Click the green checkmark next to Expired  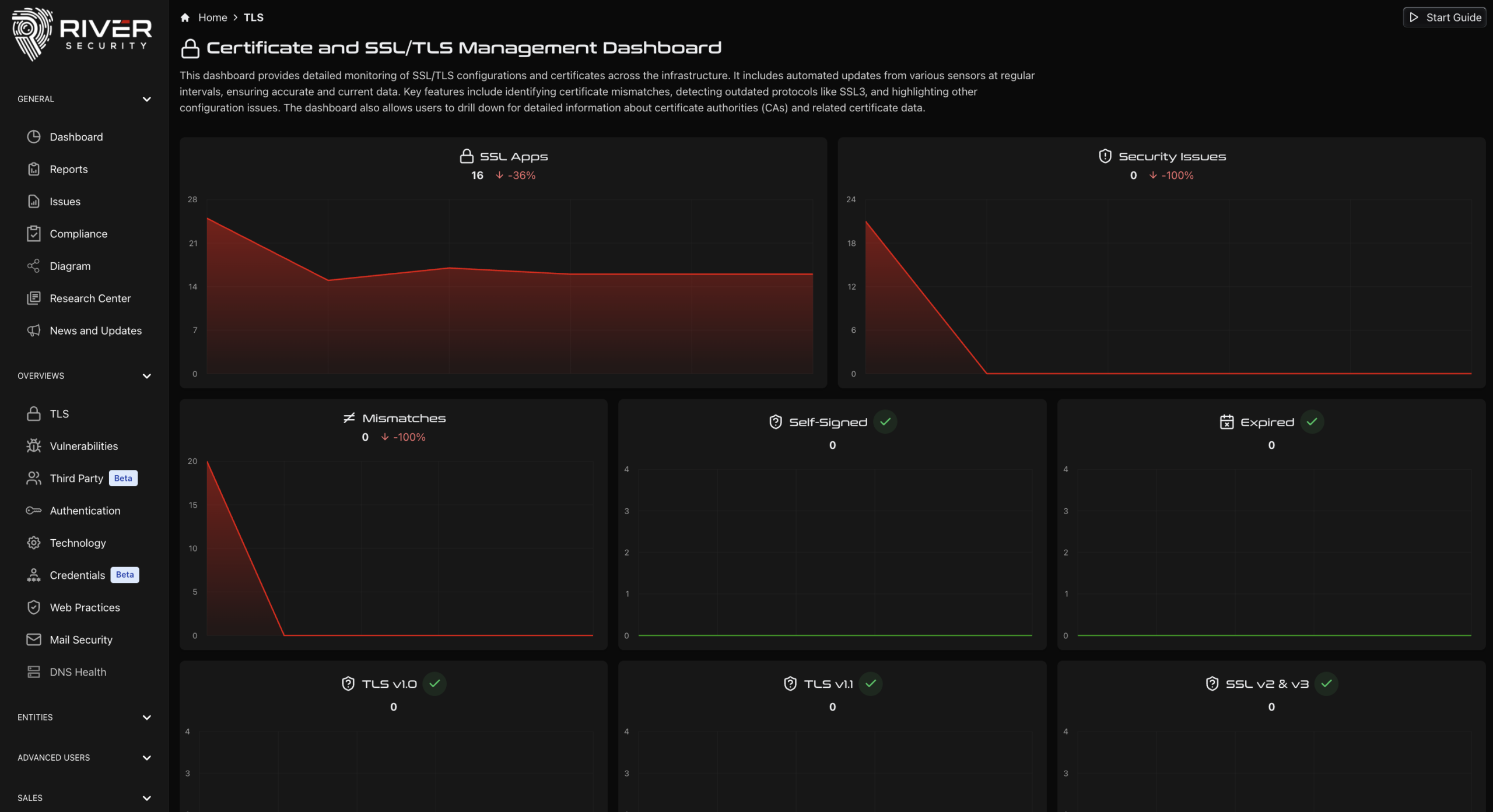pos(1312,421)
